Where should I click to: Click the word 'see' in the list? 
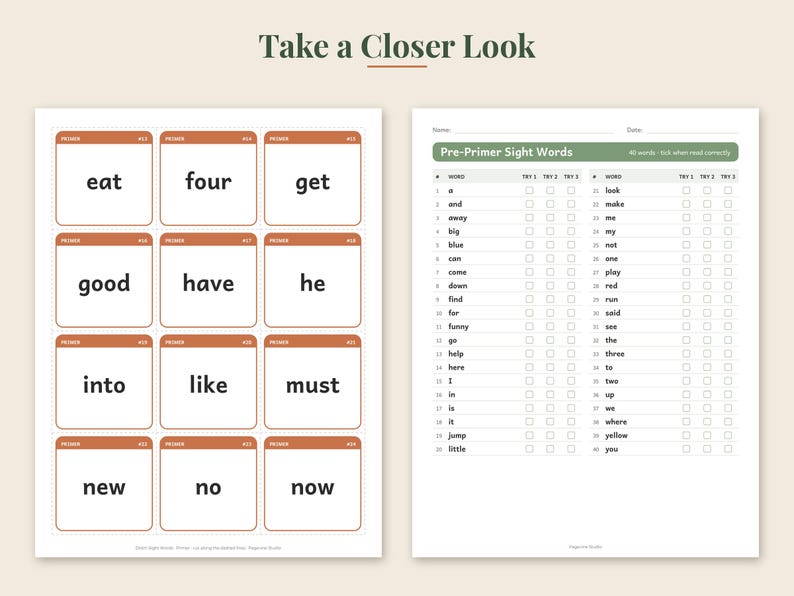pyautogui.click(x=611, y=327)
